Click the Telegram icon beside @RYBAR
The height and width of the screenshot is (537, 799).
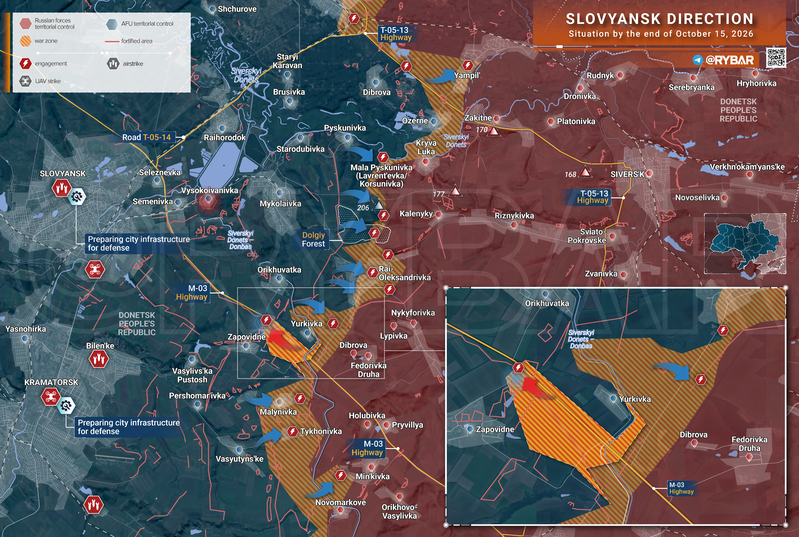click(698, 60)
